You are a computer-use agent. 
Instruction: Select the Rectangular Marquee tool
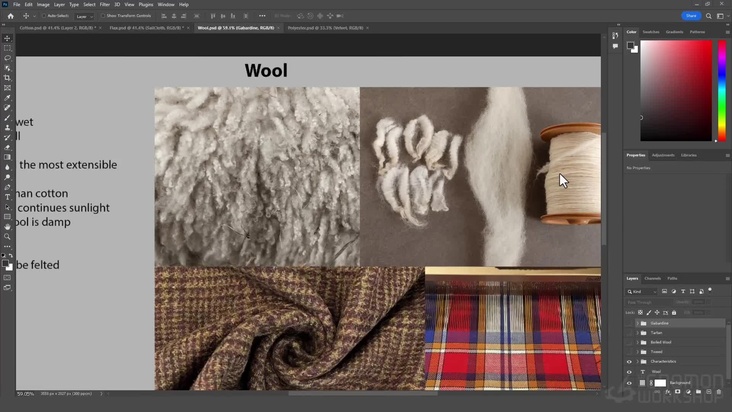8,48
